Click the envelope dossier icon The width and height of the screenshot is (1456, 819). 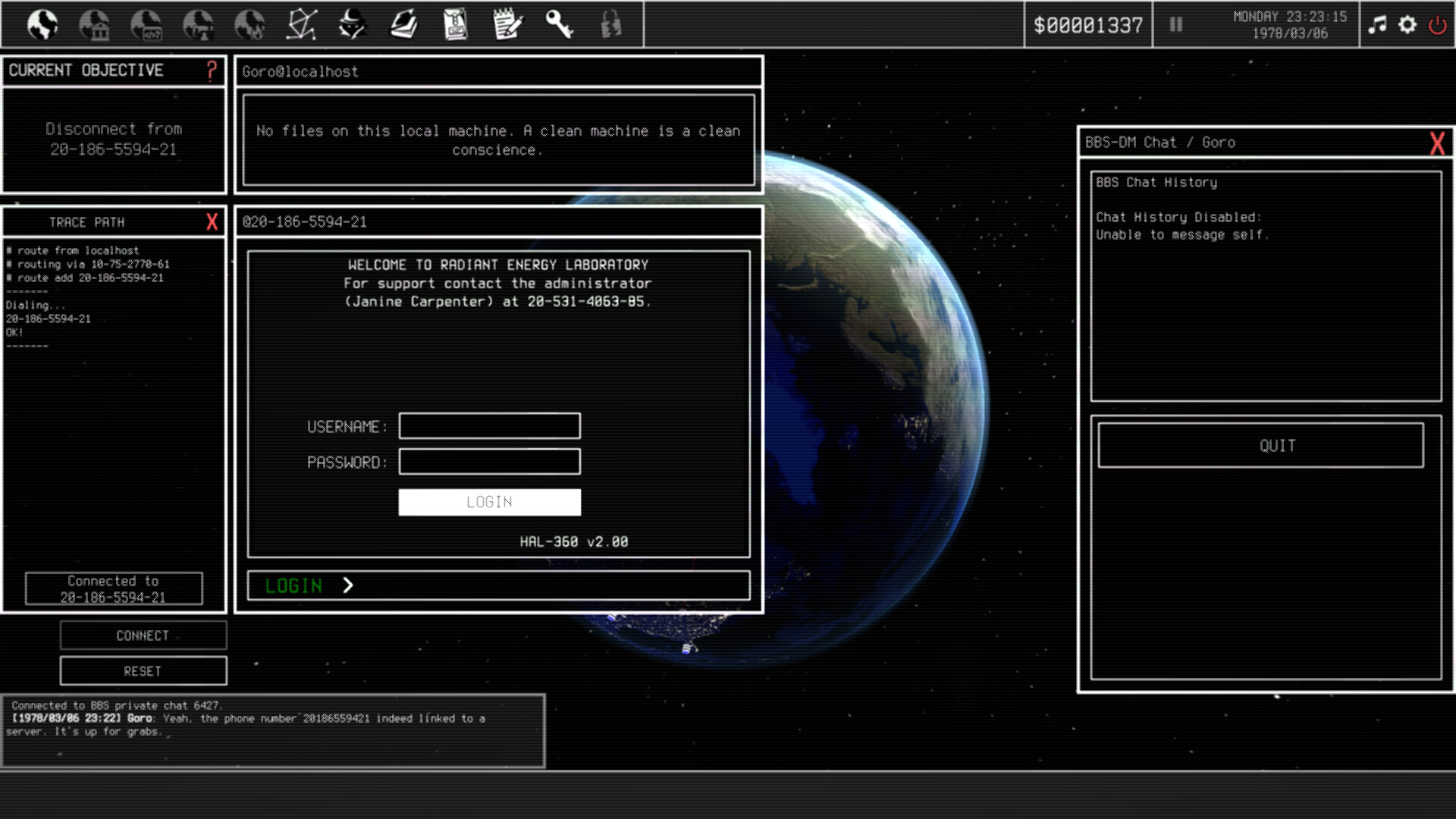click(x=456, y=25)
